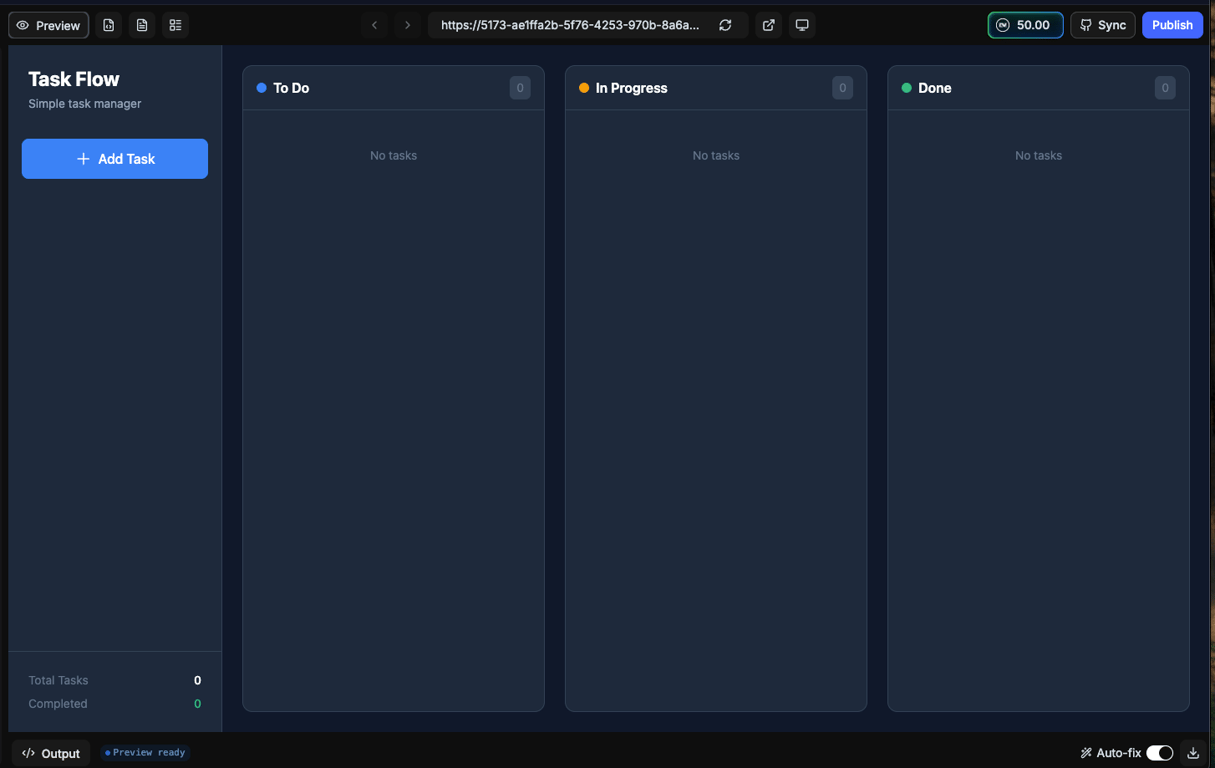Go forward in preview browser
The width and height of the screenshot is (1215, 768).
[407, 25]
